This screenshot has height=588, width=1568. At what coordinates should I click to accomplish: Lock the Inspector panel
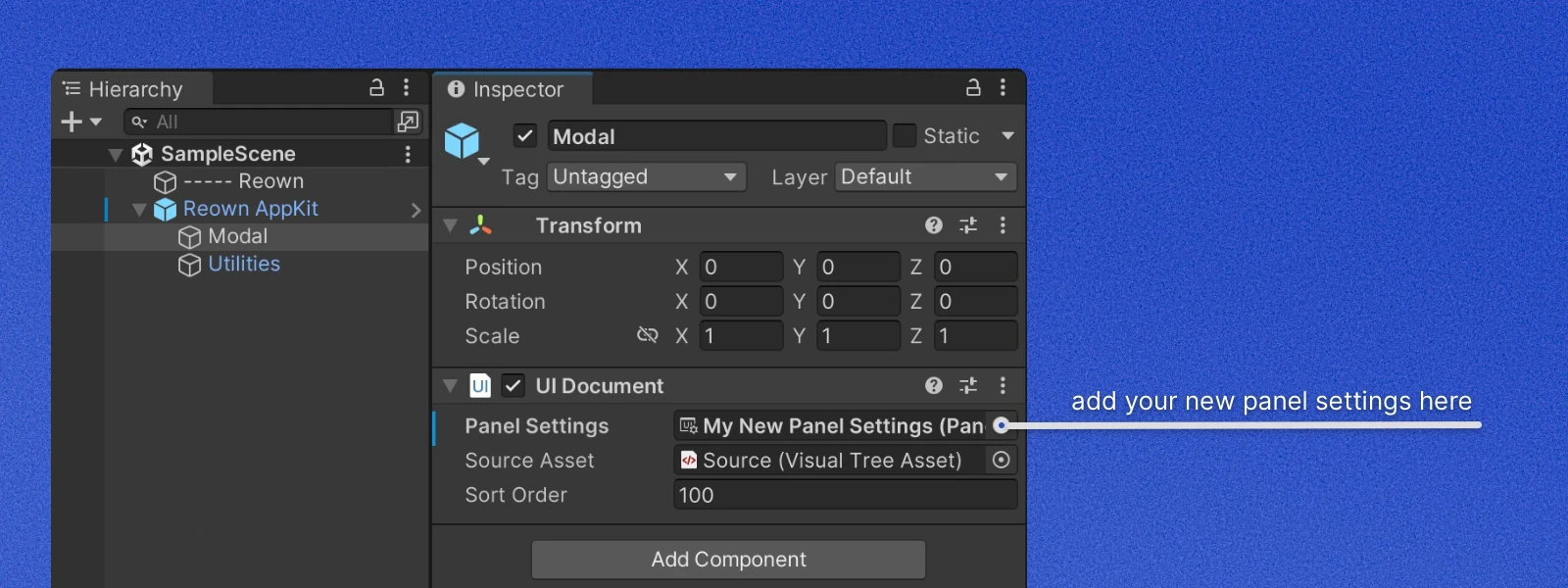point(973,88)
